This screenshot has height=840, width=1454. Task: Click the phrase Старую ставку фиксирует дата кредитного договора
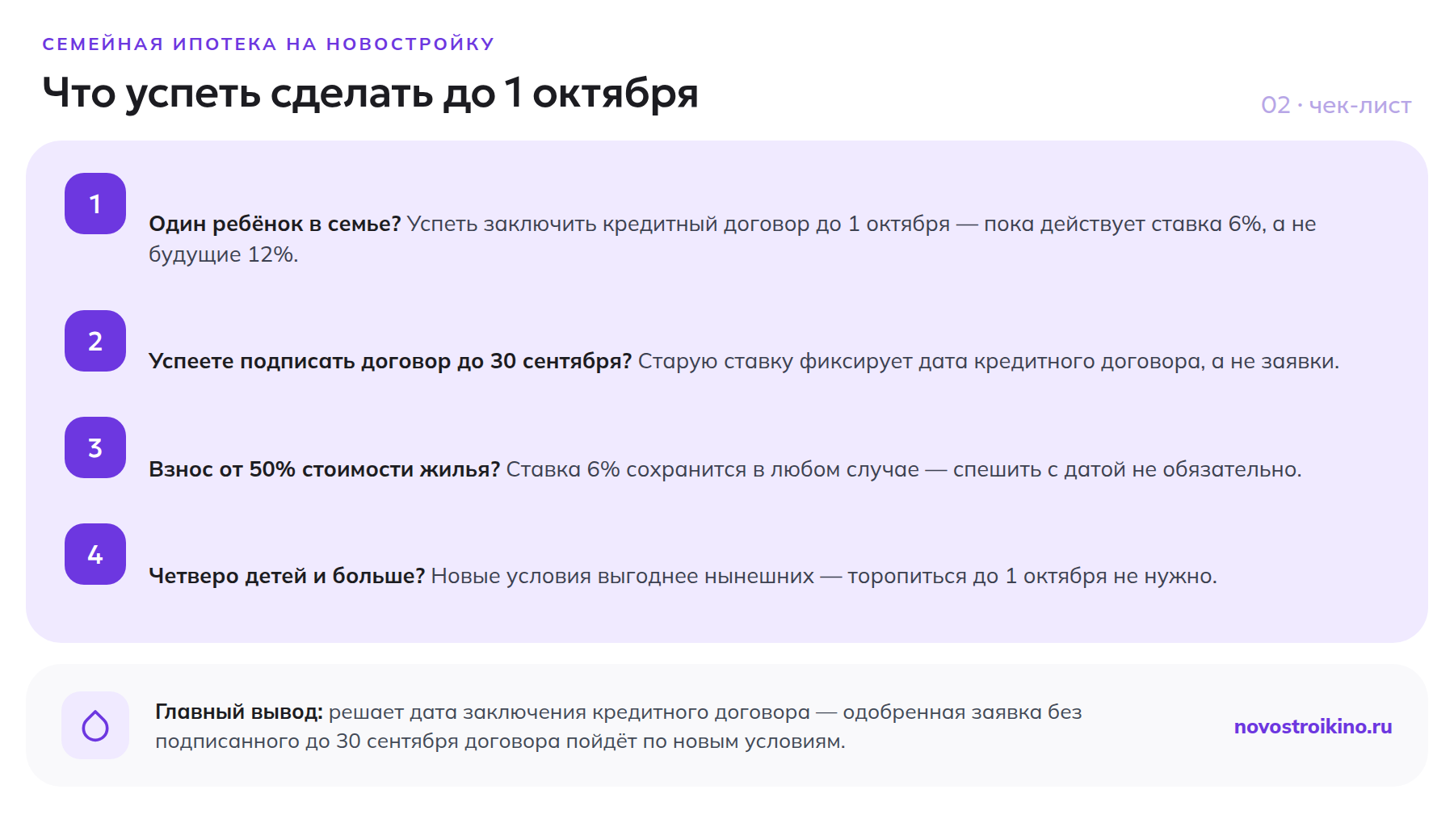click(x=920, y=361)
